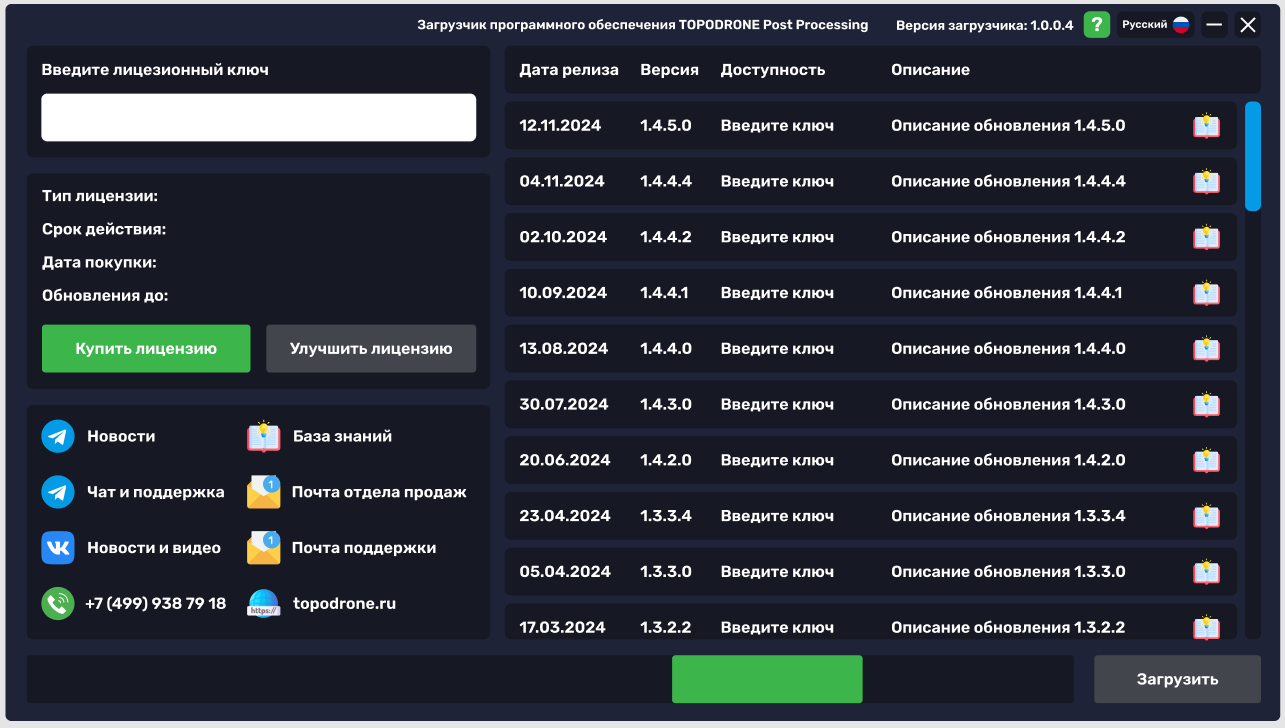1285x728 pixels.
Task: Click Улучшить лицензию button
Action: 371,349
